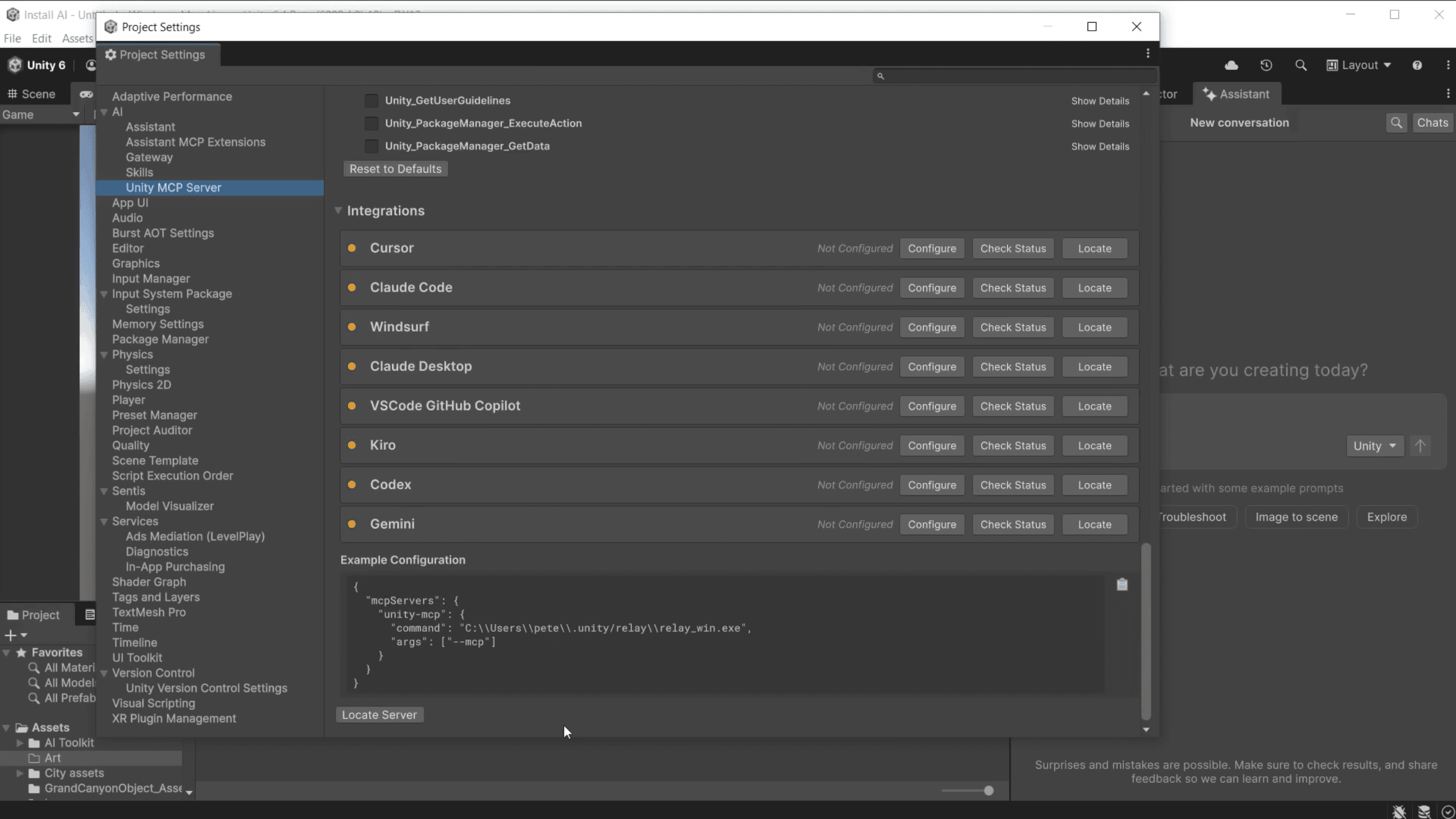Click the Locate Server button
This screenshot has width=1456, height=819.
tap(379, 715)
